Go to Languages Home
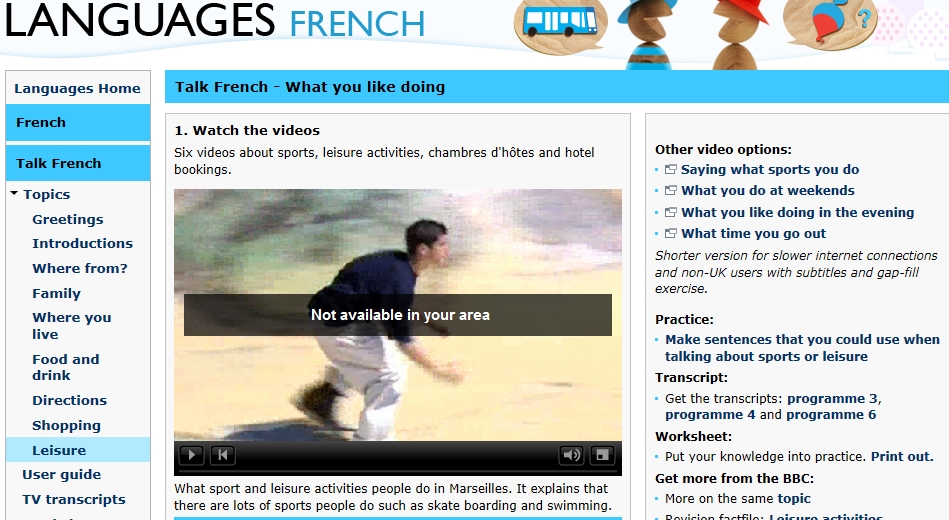 [x=78, y=88]
